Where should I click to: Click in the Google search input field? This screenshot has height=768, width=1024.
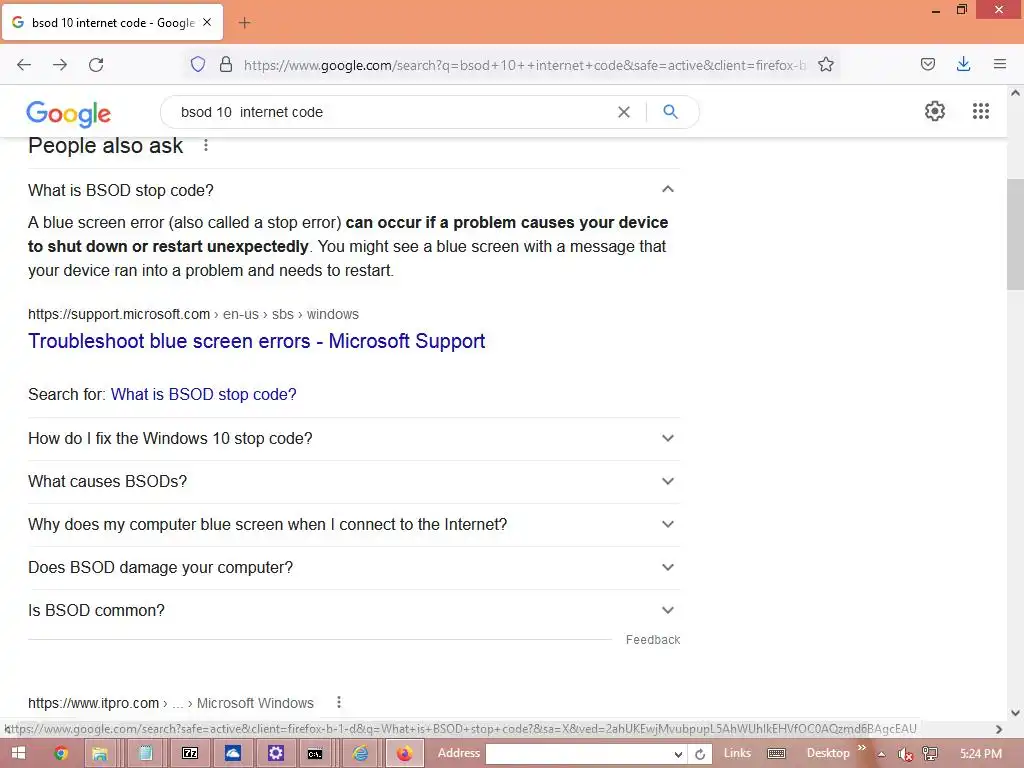tap(392, 112)
